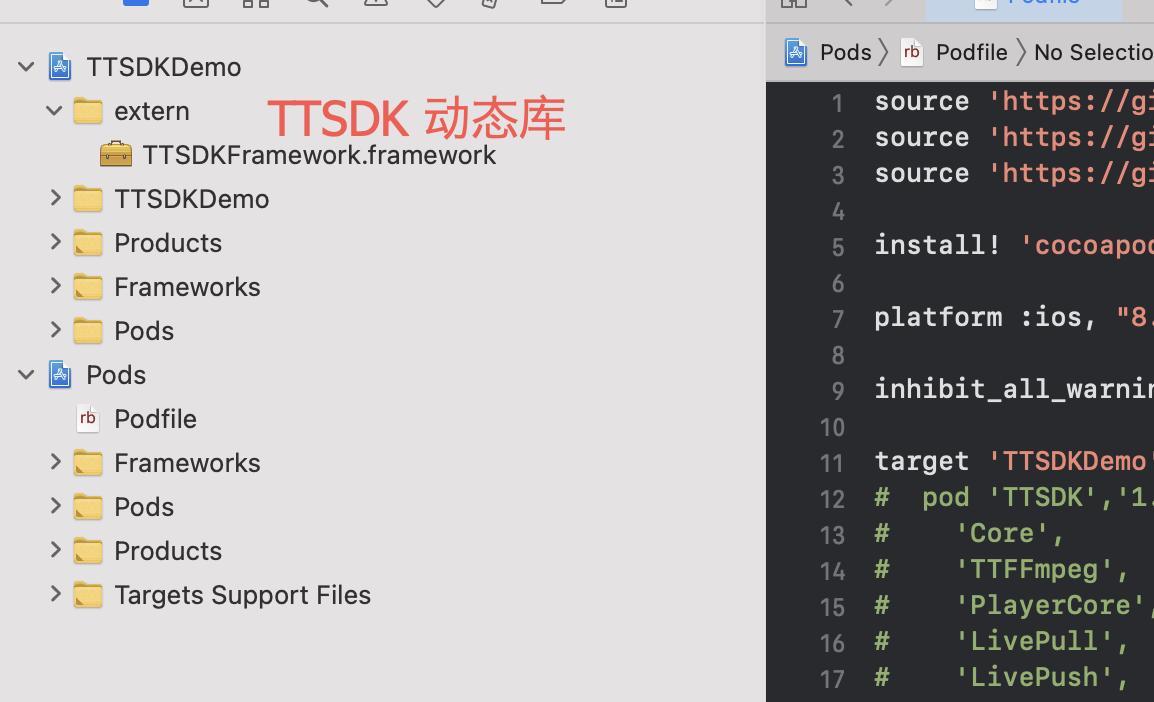Click the extern folder icon
The image size is (1154, 702).
pyautogui.click(x=88, y=111)
